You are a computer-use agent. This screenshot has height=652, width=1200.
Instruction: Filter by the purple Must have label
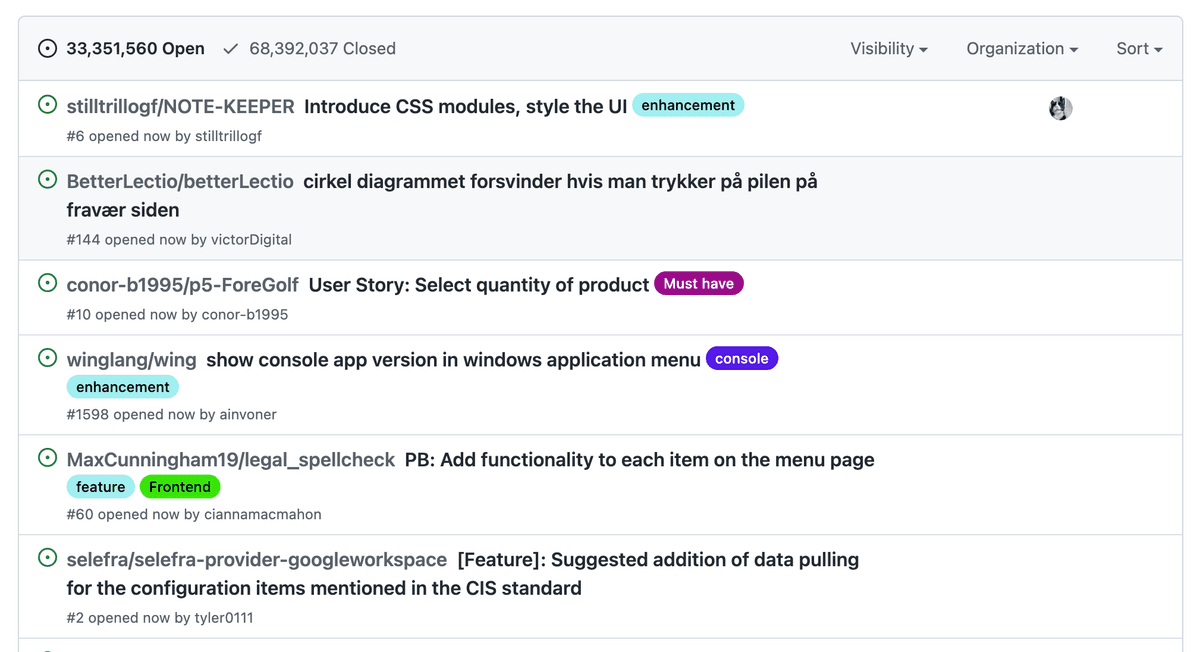[699, 283]
